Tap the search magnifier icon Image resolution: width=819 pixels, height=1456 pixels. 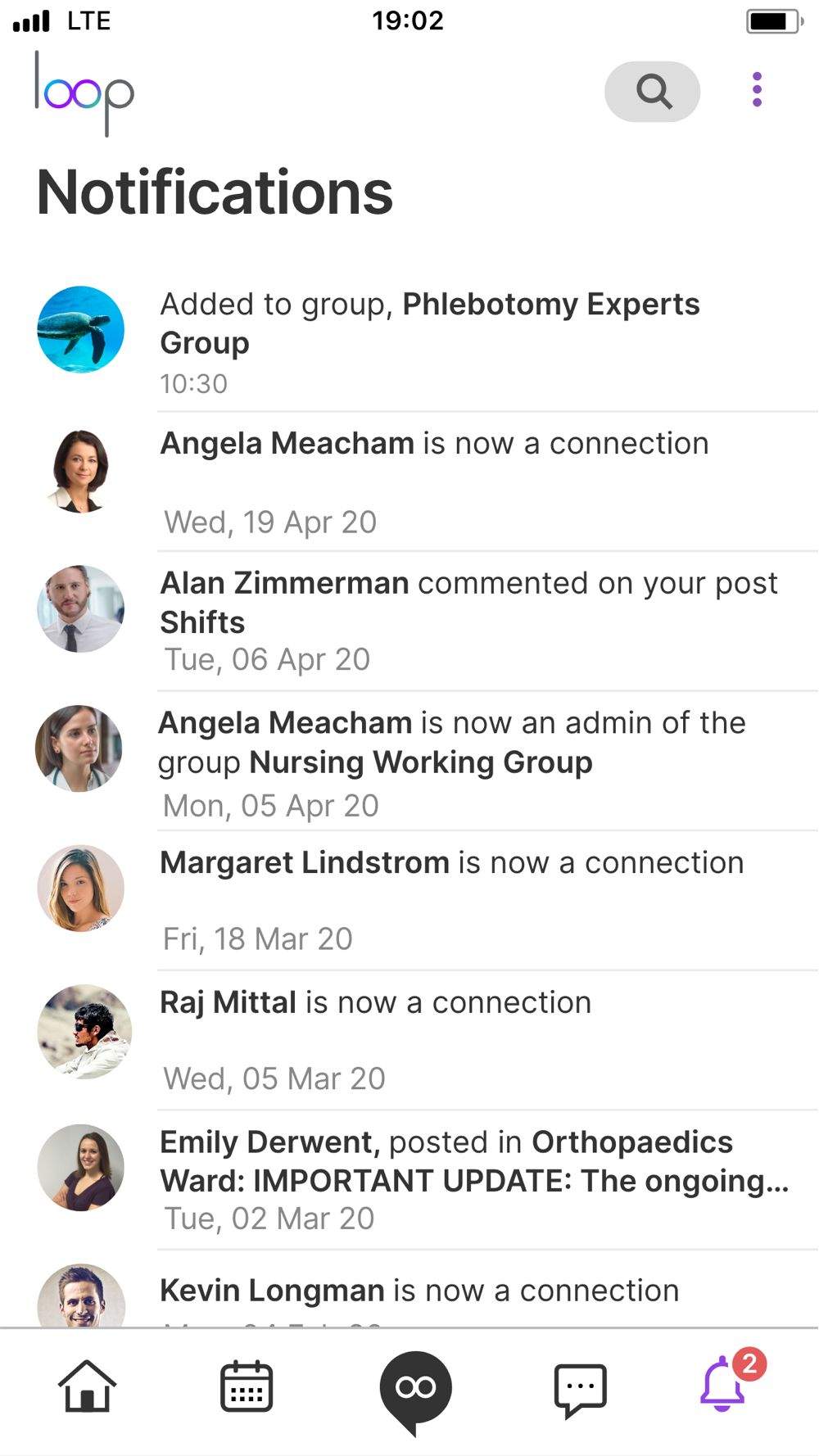(x=653, y=92)
